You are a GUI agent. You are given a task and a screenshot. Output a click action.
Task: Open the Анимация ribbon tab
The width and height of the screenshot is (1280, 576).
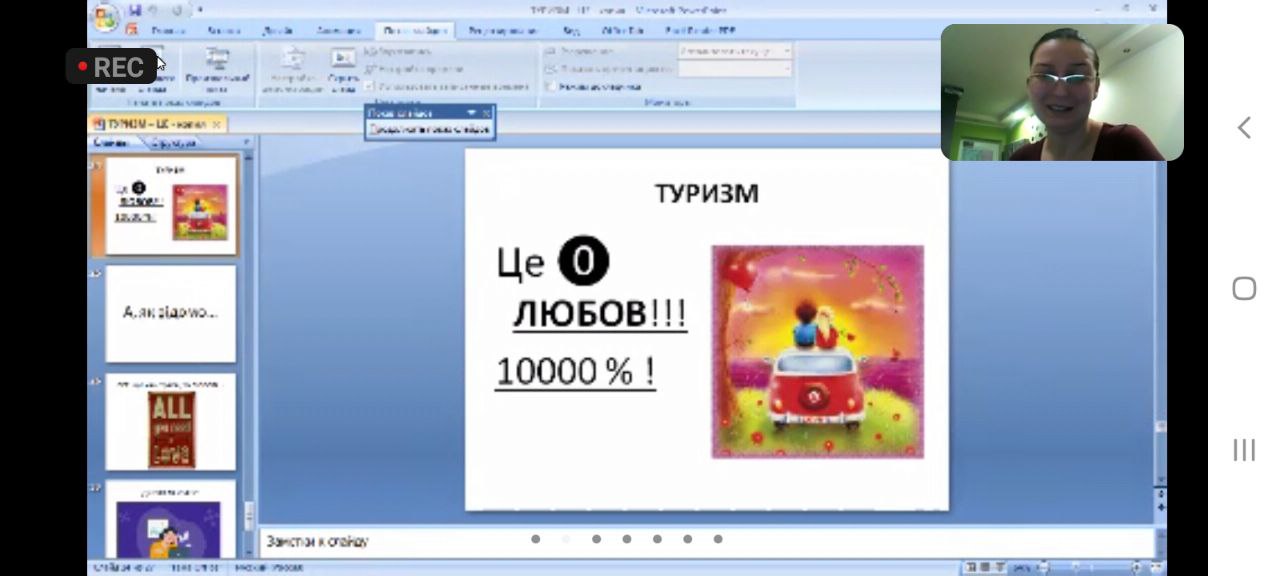[338, 31]
